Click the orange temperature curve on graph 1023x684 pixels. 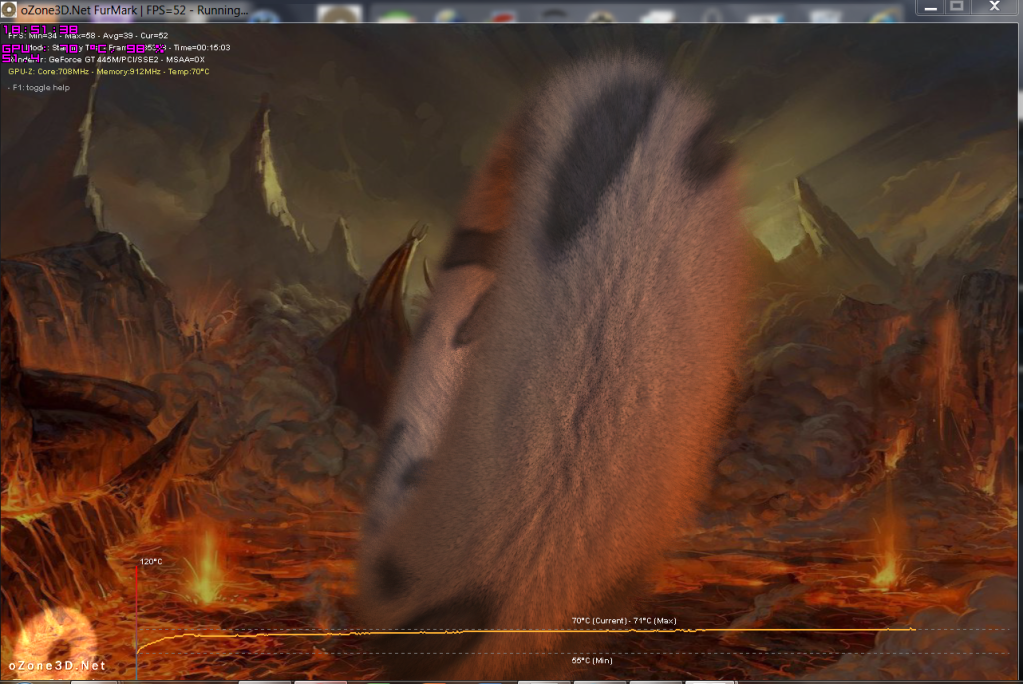tap(525, 632)
